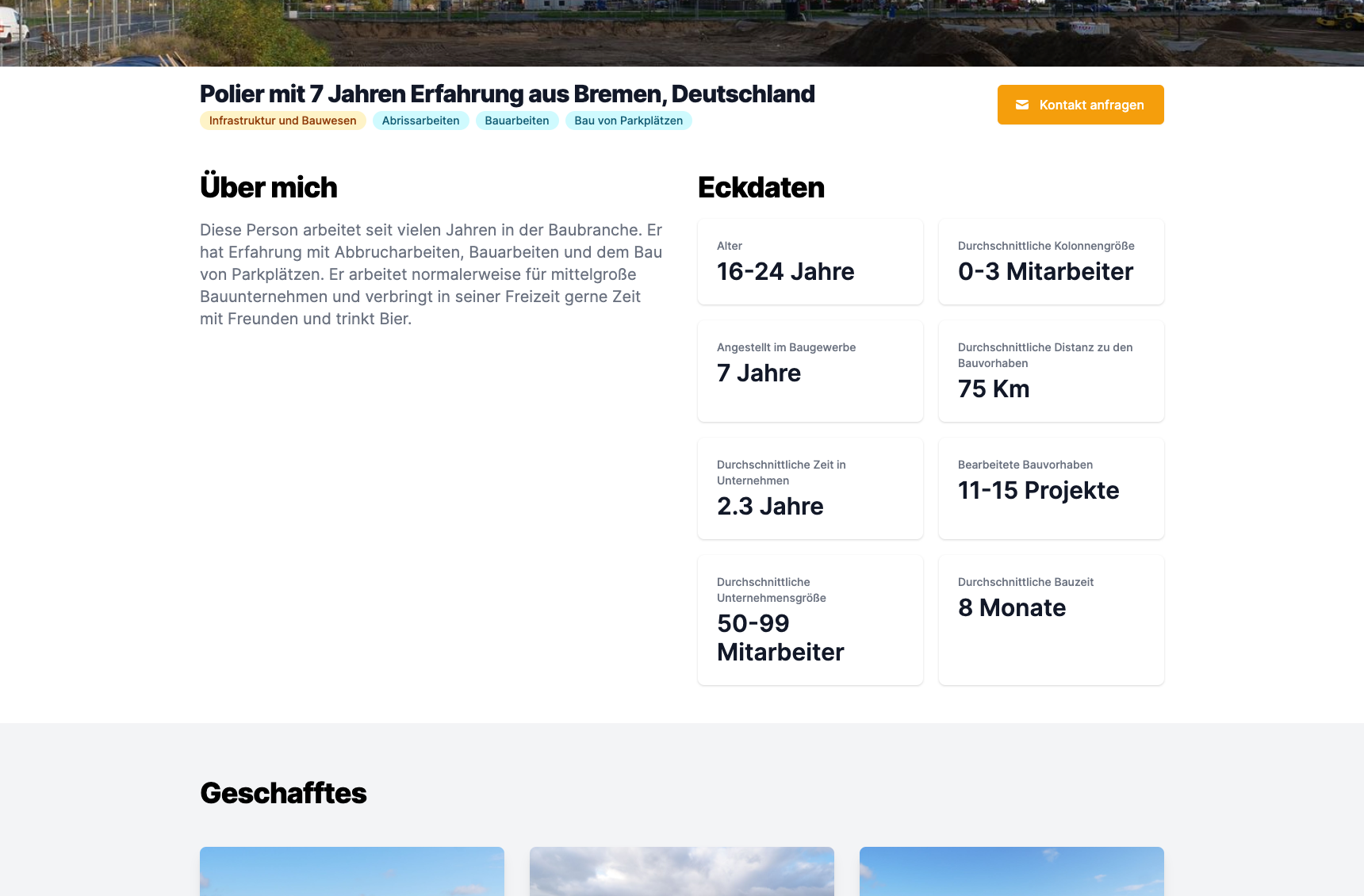Viewport: 1364px width, 896px height.
Task: Click the 75 Km distance value
Action: click(x=994, y=389)
